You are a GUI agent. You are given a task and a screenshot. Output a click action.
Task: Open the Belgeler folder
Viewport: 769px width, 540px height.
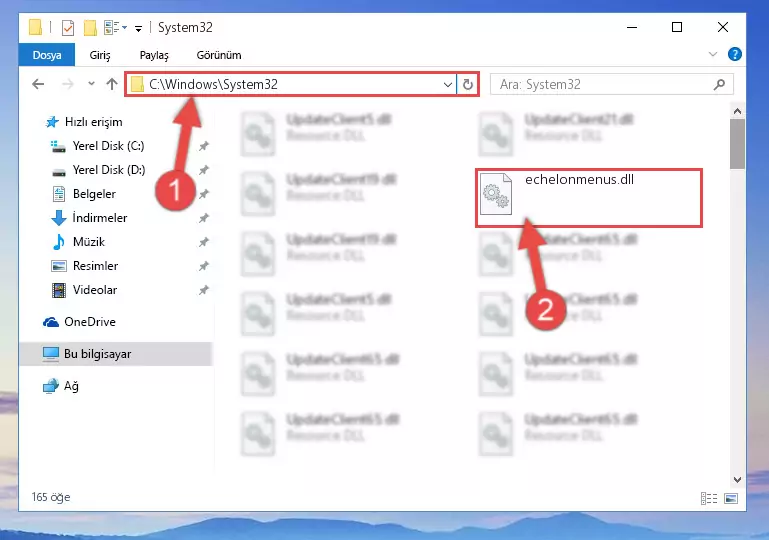[x=94, y=194]
